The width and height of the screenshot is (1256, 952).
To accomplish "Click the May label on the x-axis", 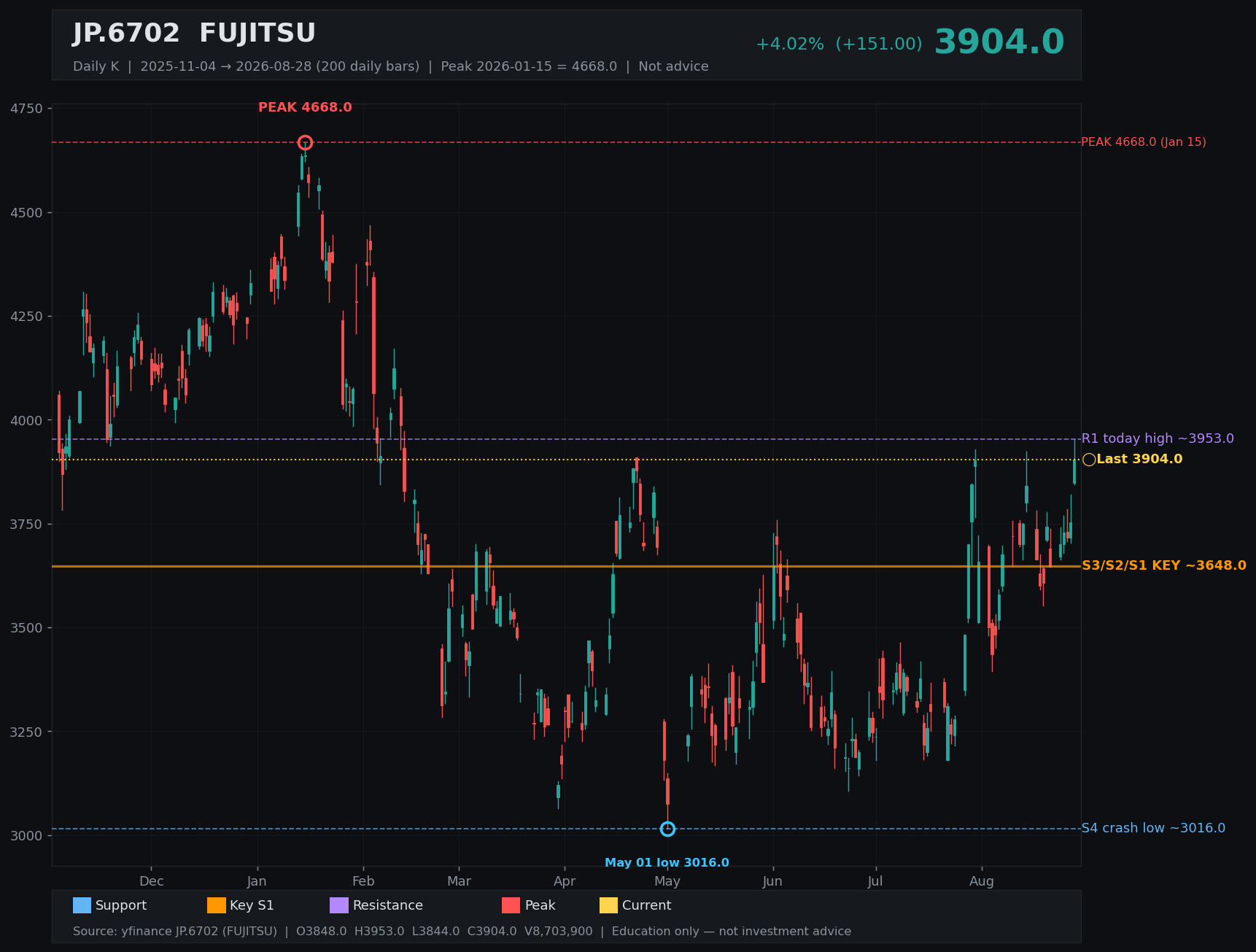I will (x=667, y=881).
